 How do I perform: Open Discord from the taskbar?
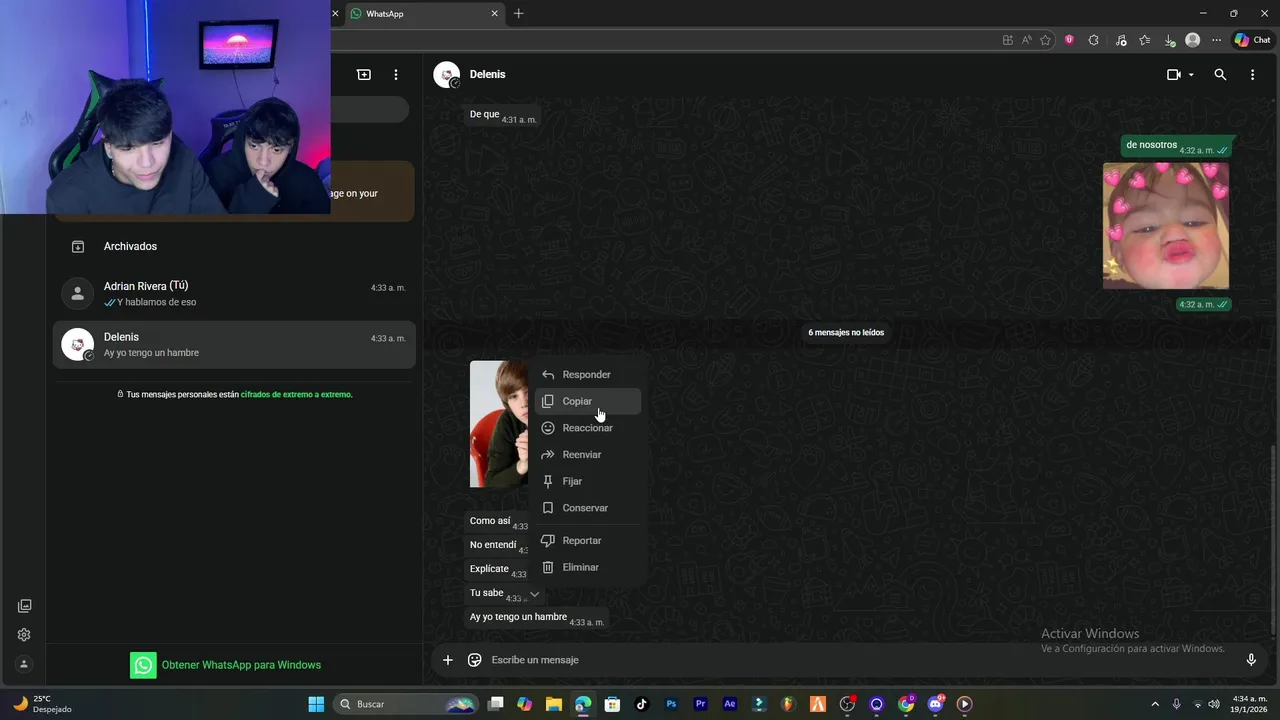click(935, 704)
